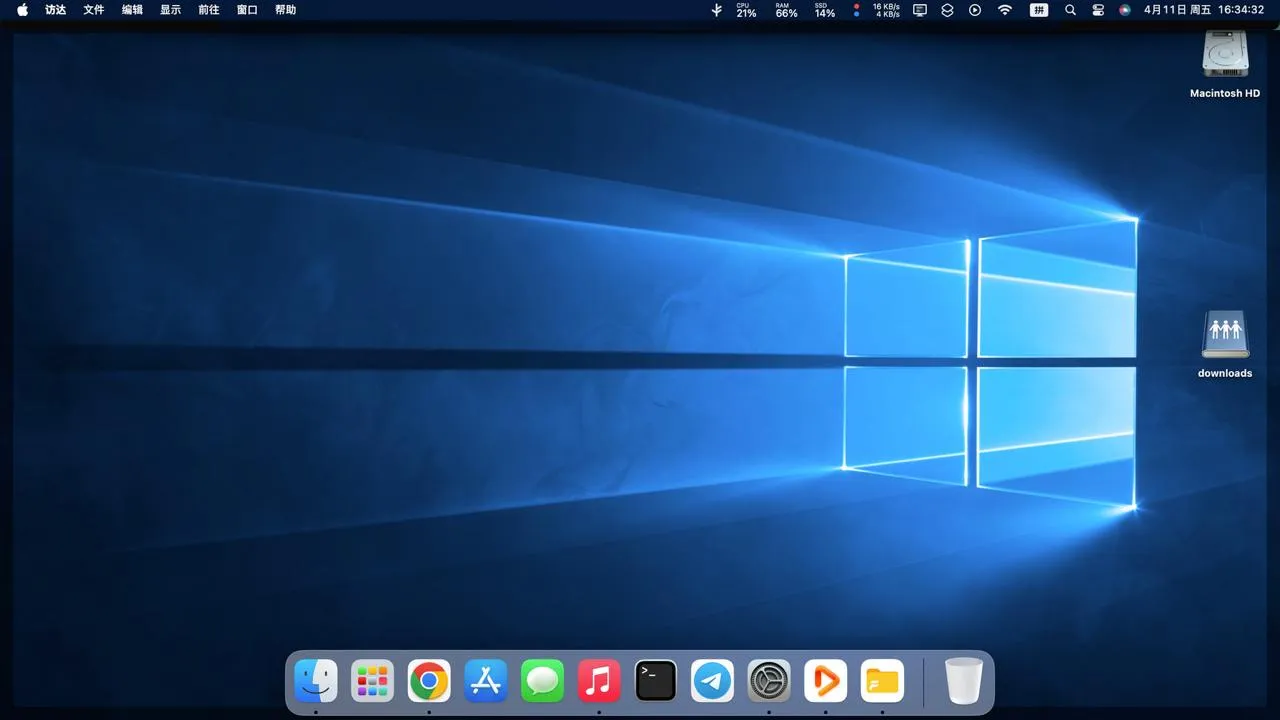The height and width of the screenshot is (720, 1280).
Task: Click the stacked layers menu bar icon
Action: click(947, 10)
